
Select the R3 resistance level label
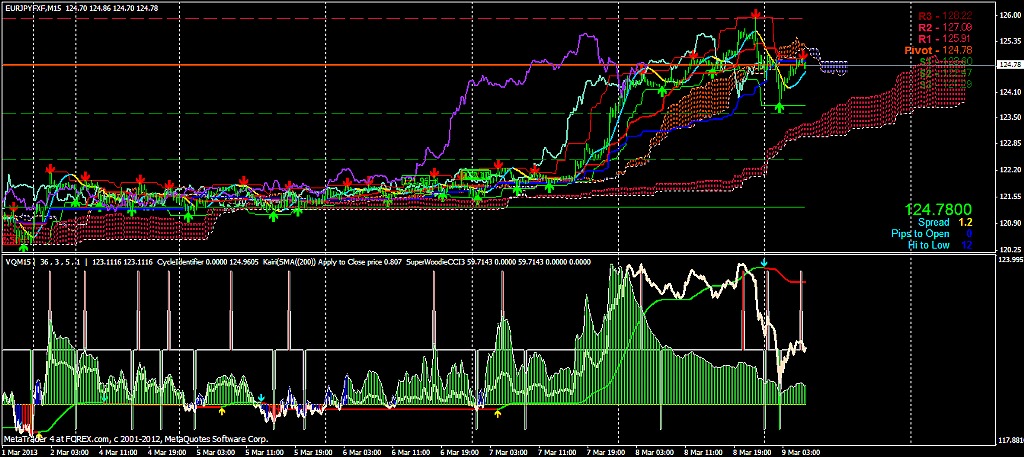click(945, 16)
